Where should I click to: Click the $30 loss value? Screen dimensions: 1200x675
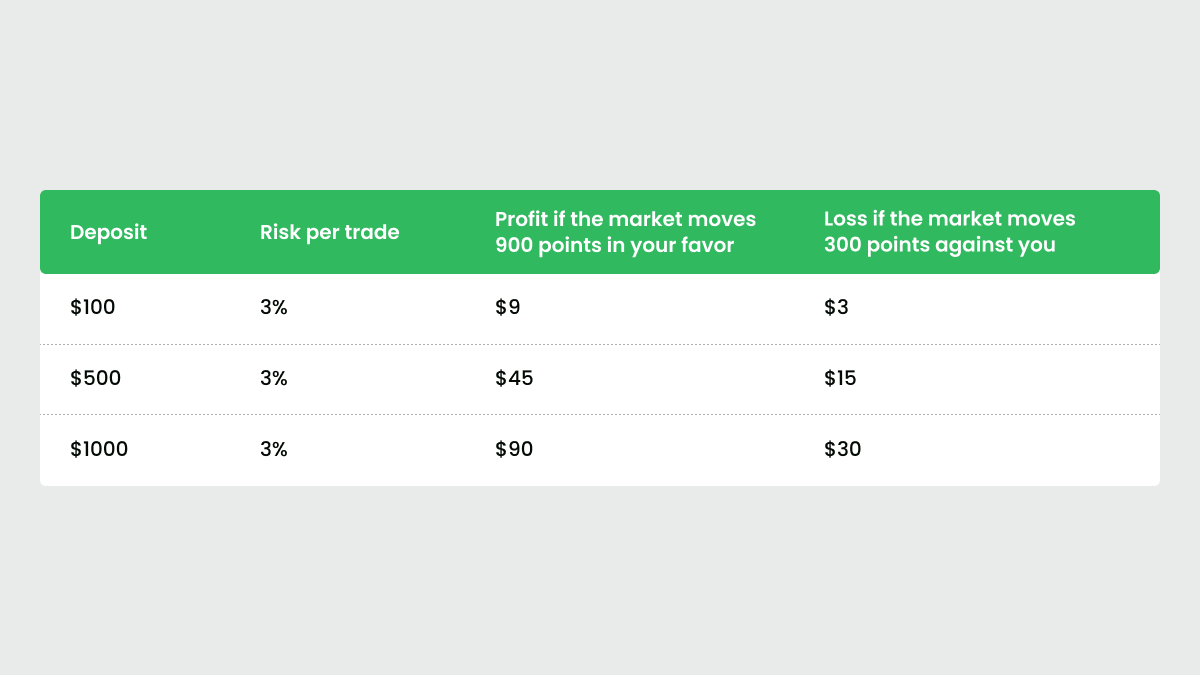(842, 450)
